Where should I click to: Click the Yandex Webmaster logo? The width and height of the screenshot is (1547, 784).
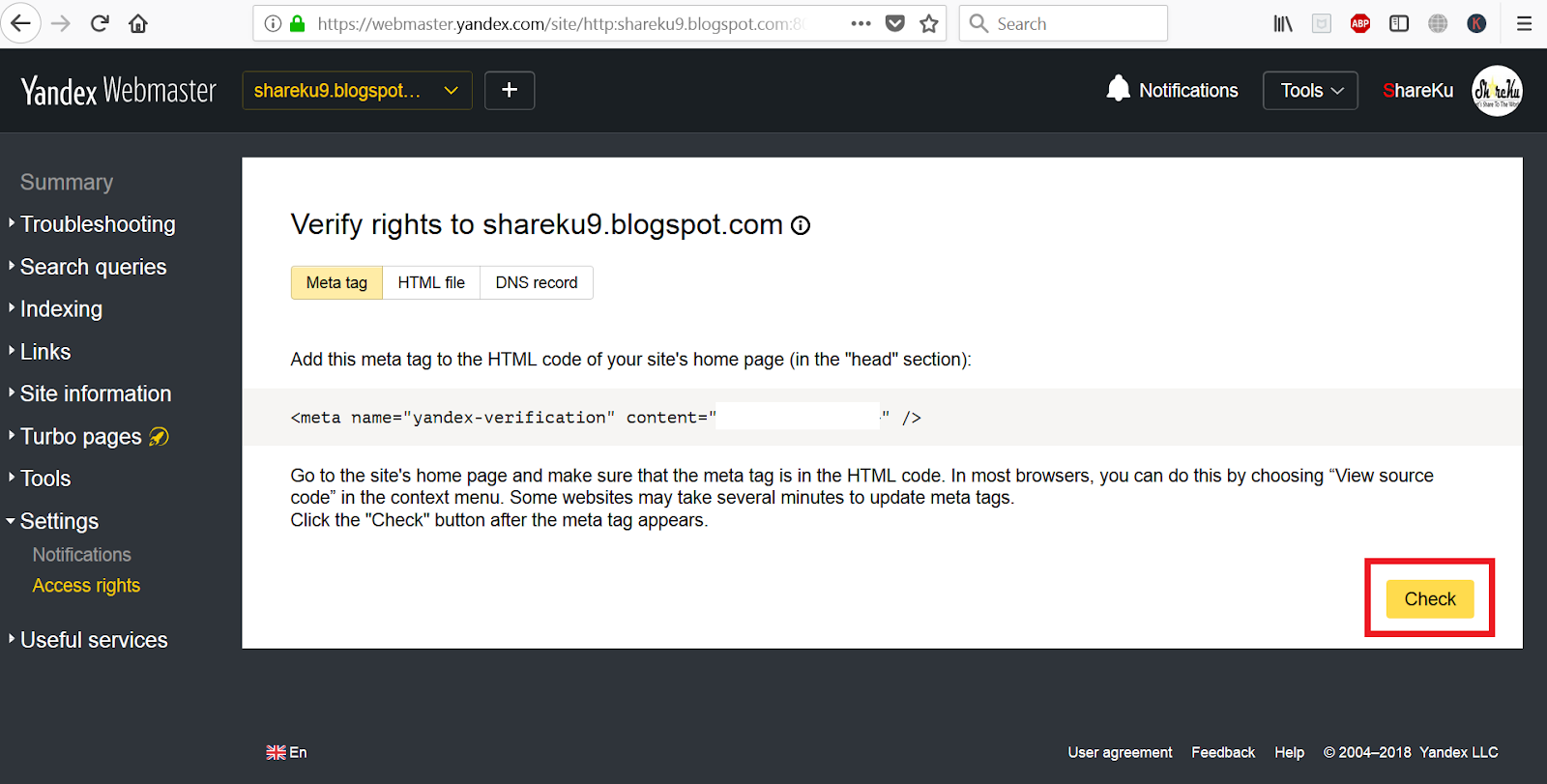coord(119,91)
